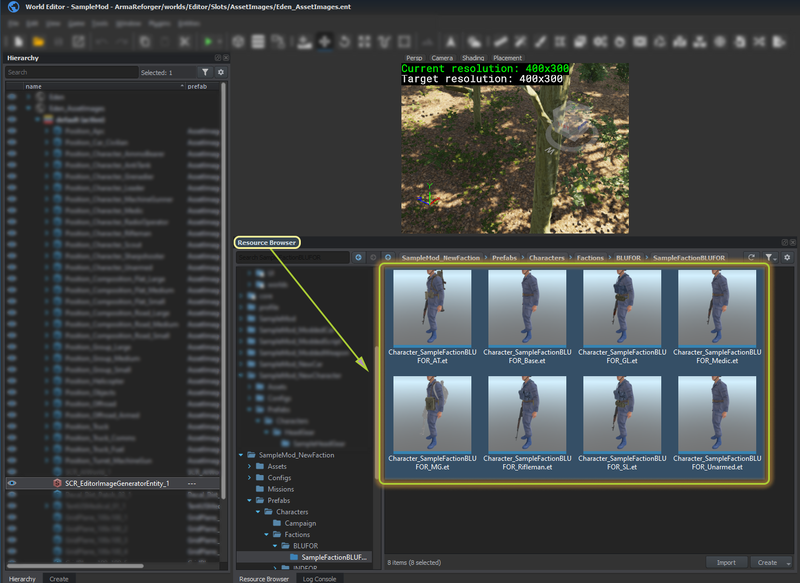Refresh the Resource Browser listing
Screen dimensions: 800x583
[x=751, y=258]
